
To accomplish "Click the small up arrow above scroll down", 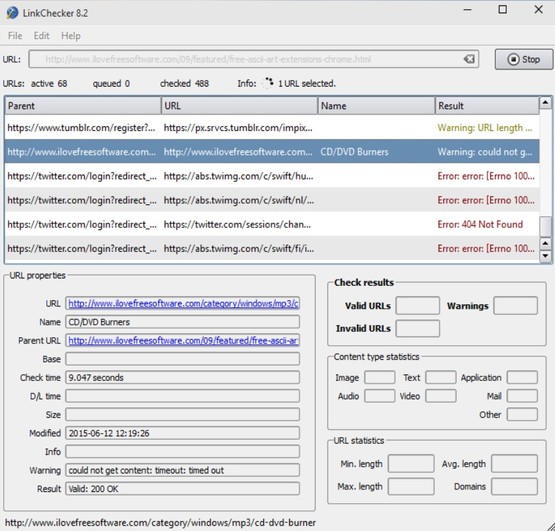I will (x=545, y=244).
